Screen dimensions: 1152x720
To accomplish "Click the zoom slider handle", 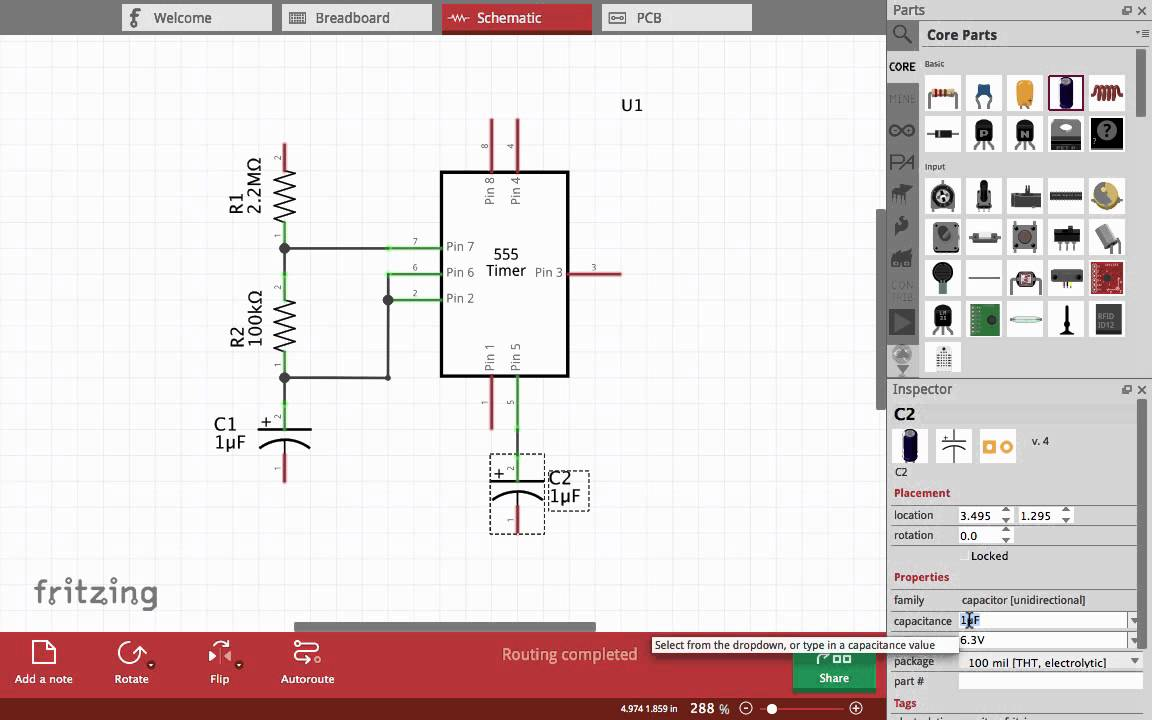I will (771, 708).
